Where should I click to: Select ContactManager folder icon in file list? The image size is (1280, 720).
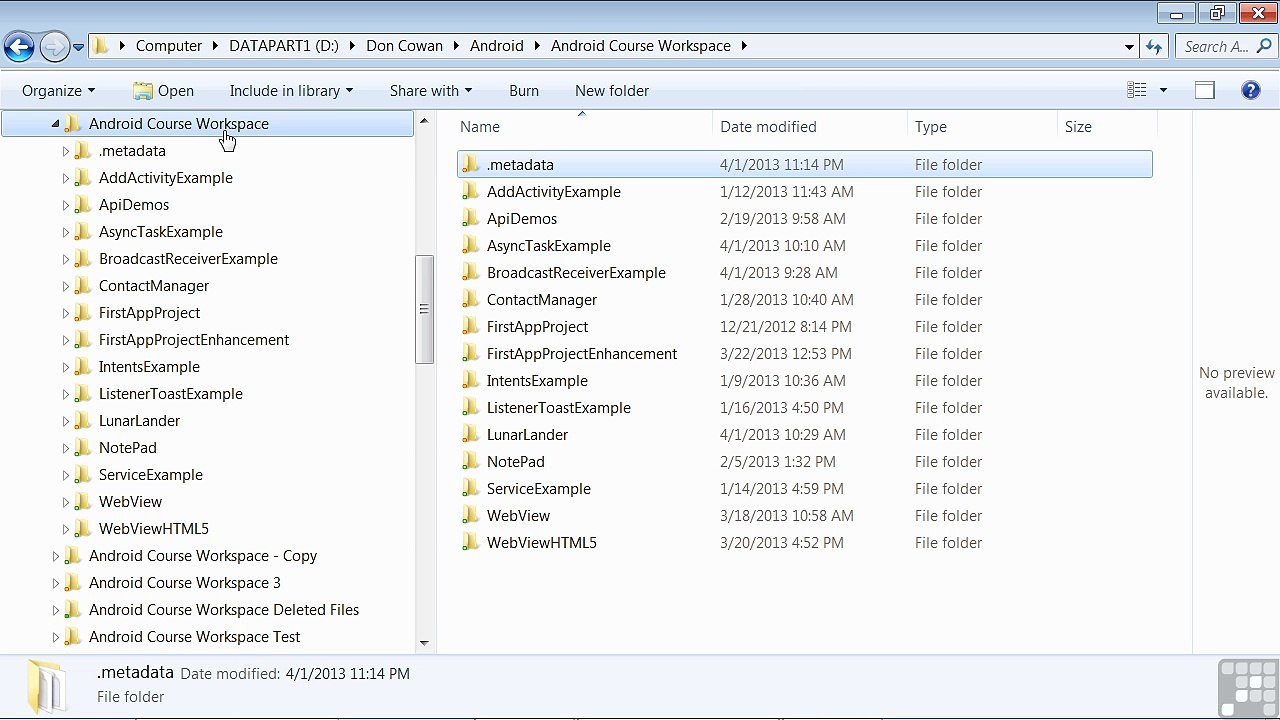point(471,300)
